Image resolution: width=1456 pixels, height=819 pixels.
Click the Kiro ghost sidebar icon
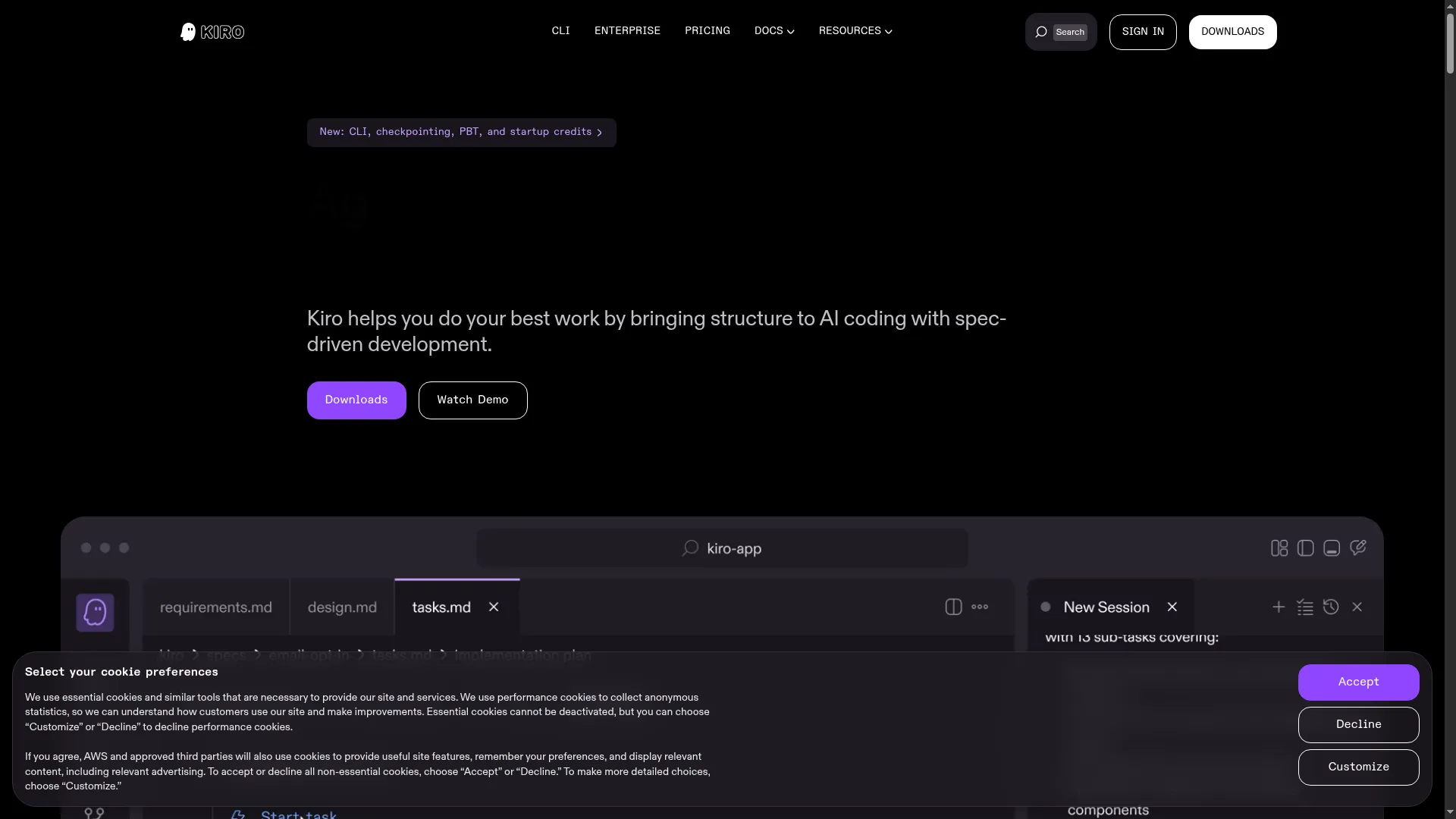point(95,612)
